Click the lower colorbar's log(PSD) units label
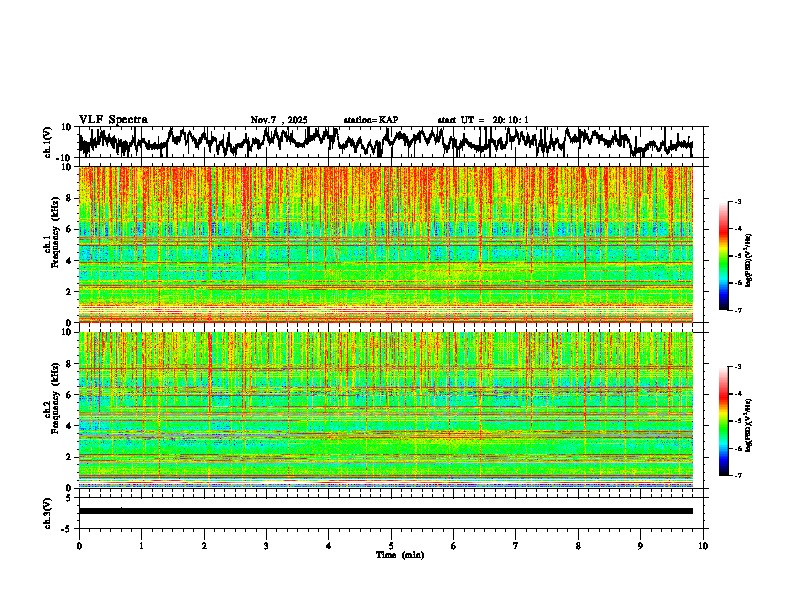This screenshot has width=792, height=612. tap(748, 425)
